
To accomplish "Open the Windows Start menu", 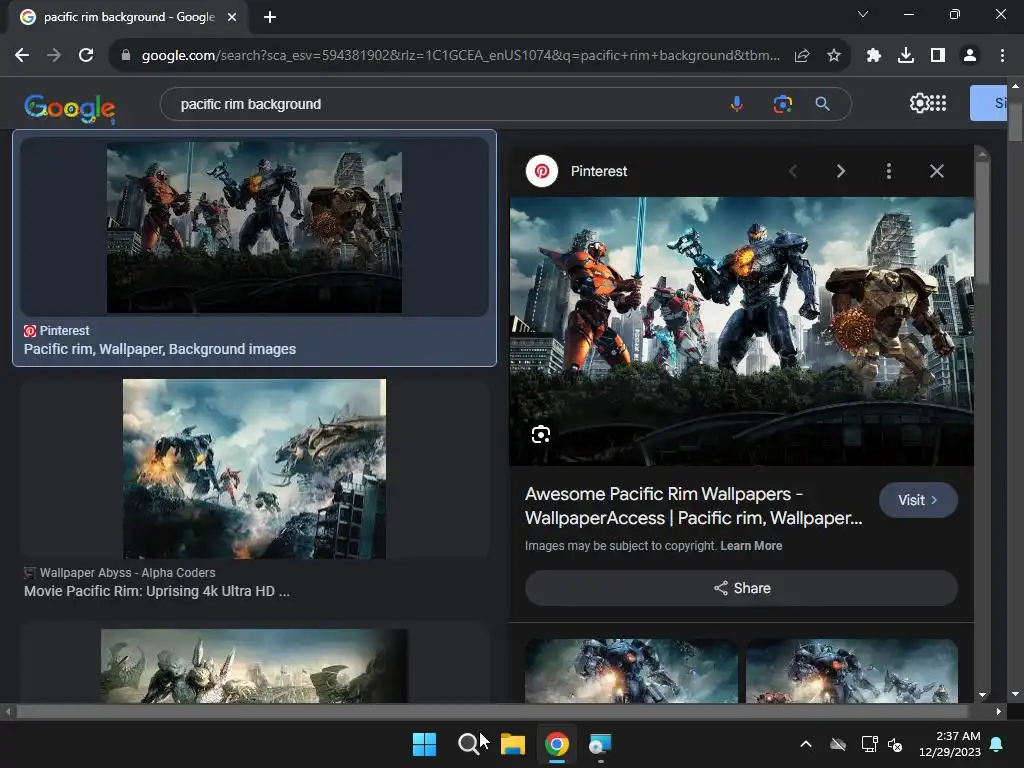I will 424,744.
